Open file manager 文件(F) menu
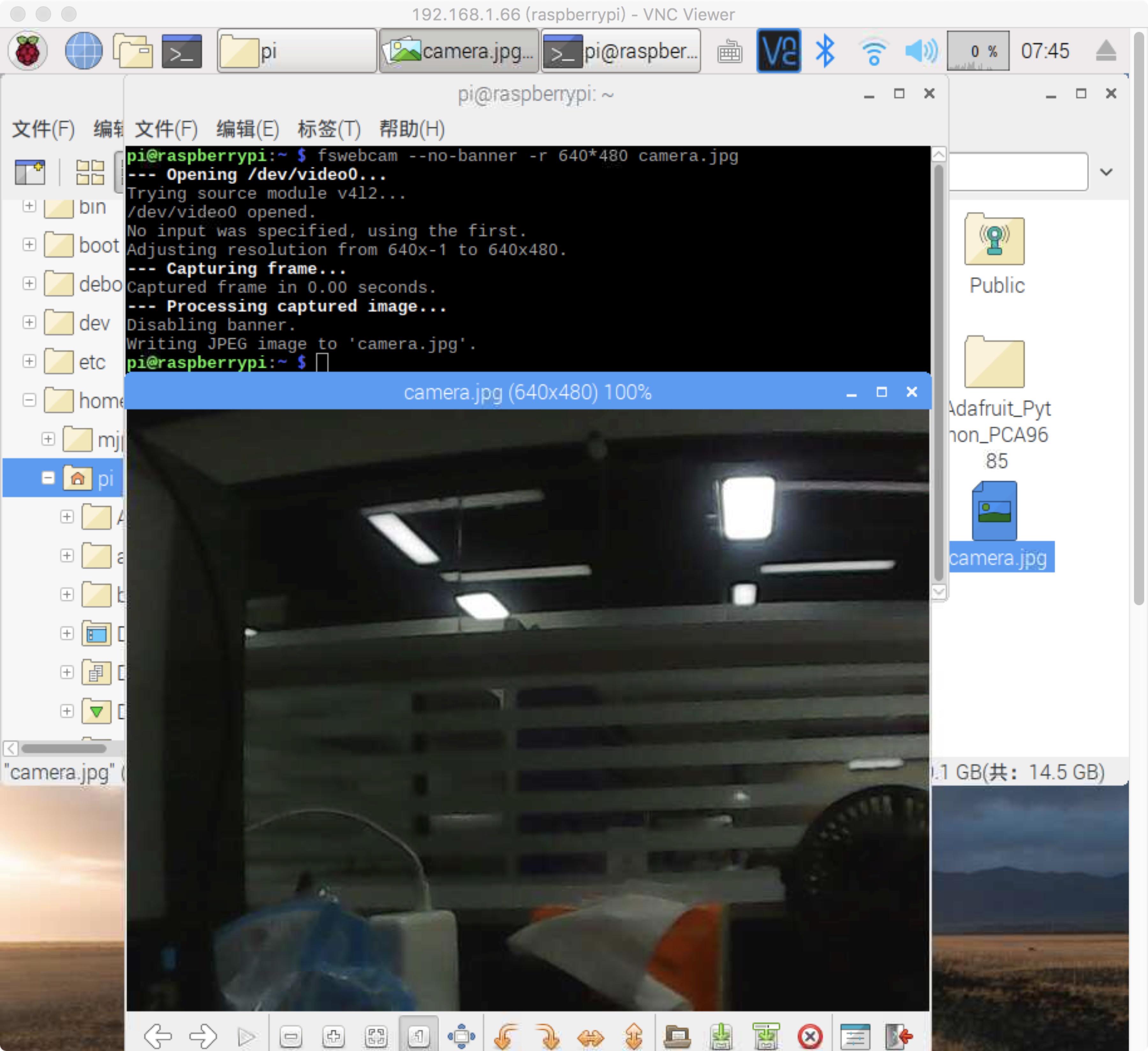The width and height of the screenshot is (1148, 1051). pyautogui.click(x=43, y=129)
